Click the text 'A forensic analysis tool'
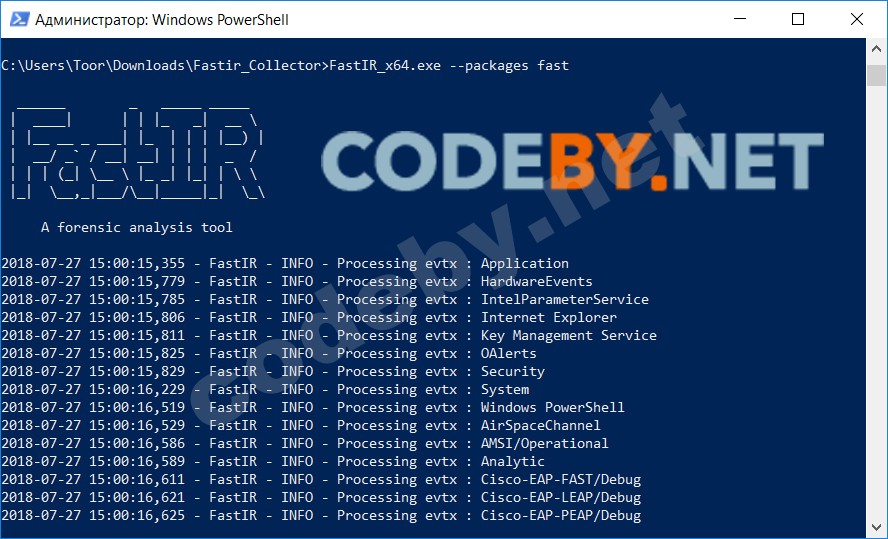 coord(136,228)
